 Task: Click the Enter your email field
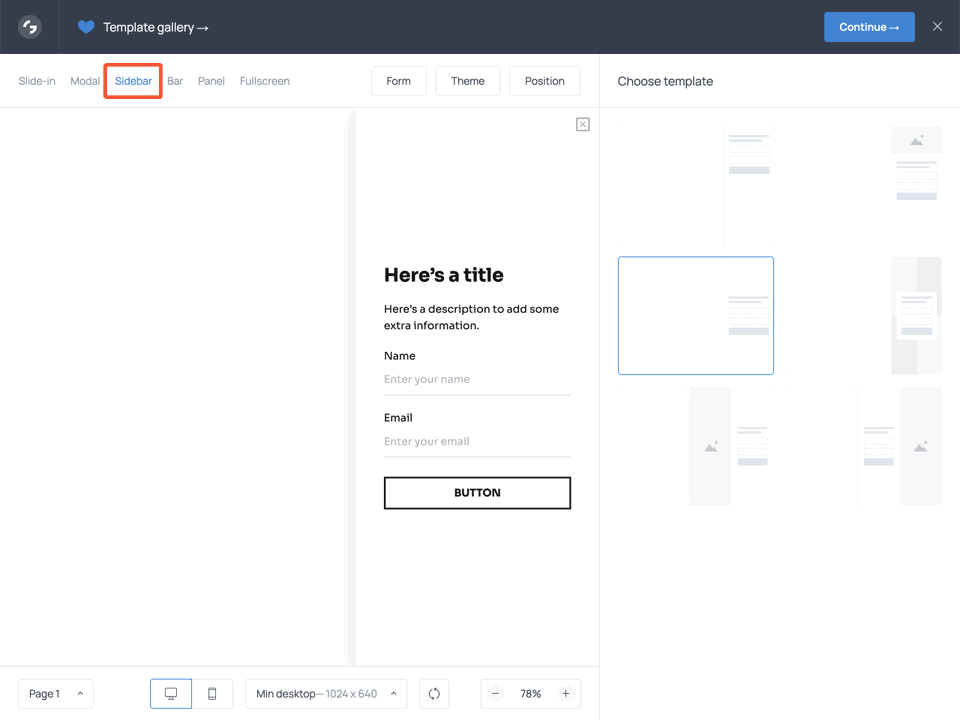477,442
